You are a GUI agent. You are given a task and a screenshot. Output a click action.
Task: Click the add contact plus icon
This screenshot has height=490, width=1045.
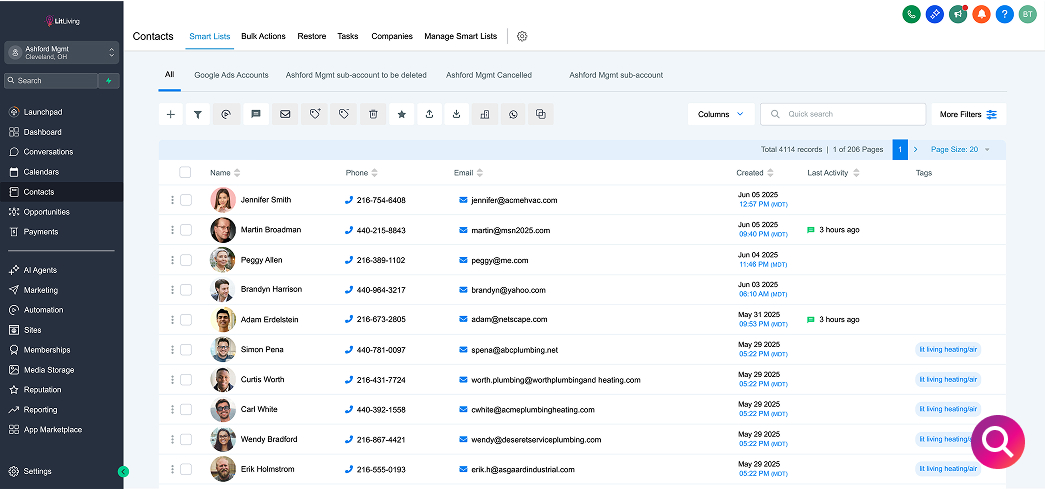[x=171, y=114]
